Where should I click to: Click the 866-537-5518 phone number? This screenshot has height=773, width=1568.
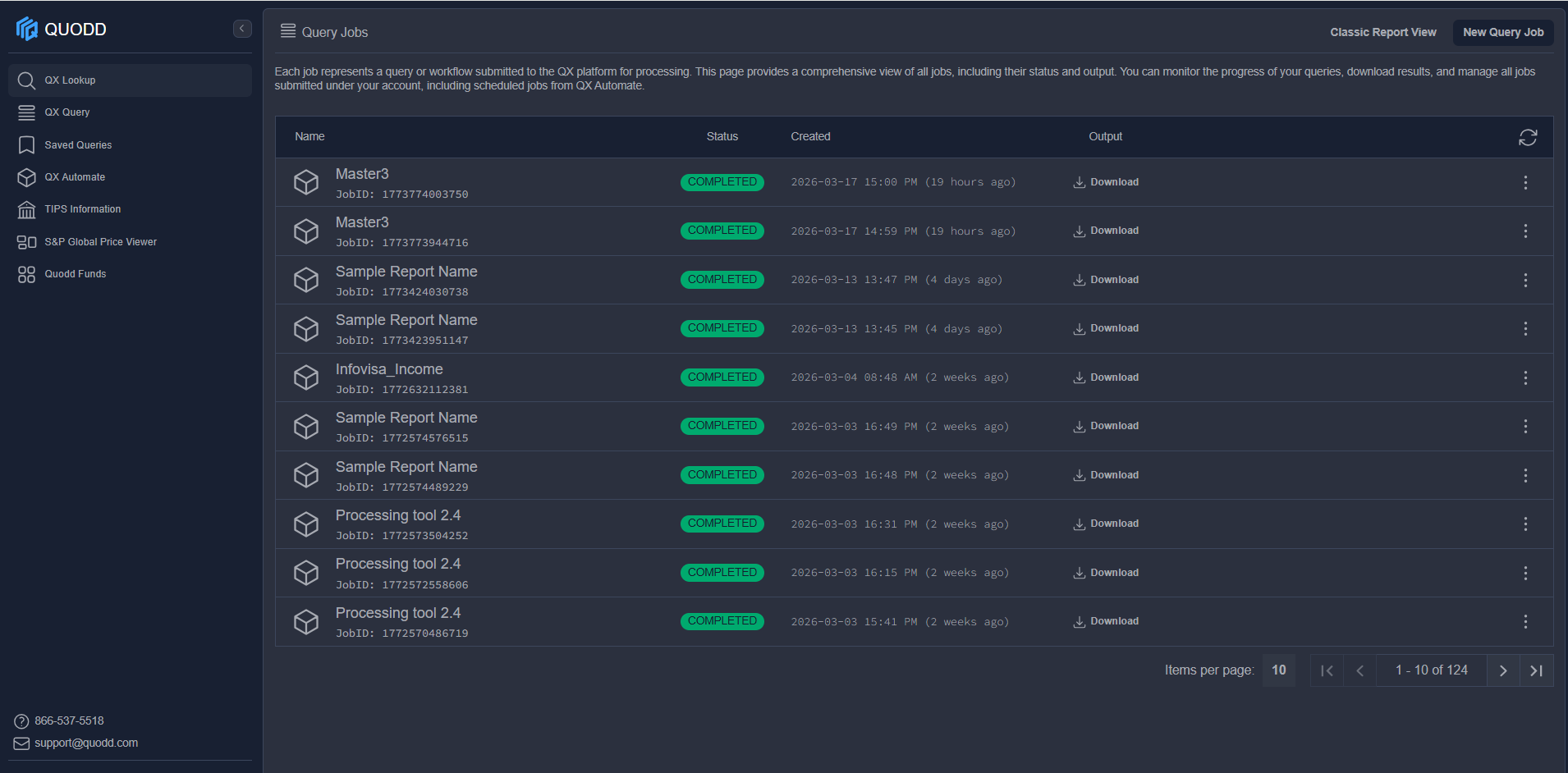[69, 720]
